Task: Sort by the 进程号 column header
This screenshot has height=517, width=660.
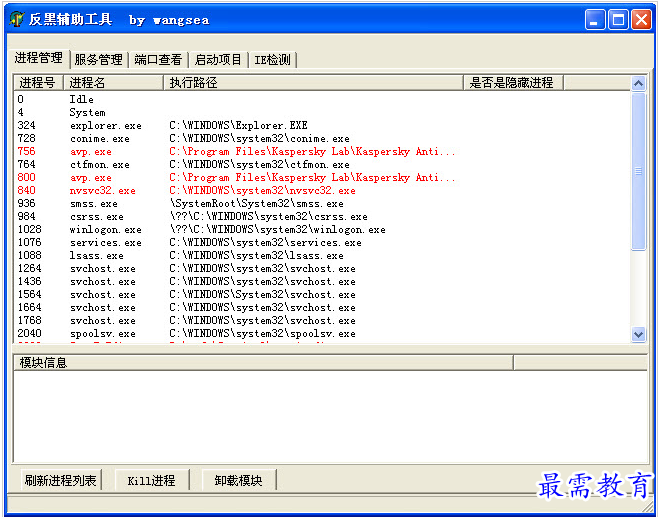Action: 38,83
